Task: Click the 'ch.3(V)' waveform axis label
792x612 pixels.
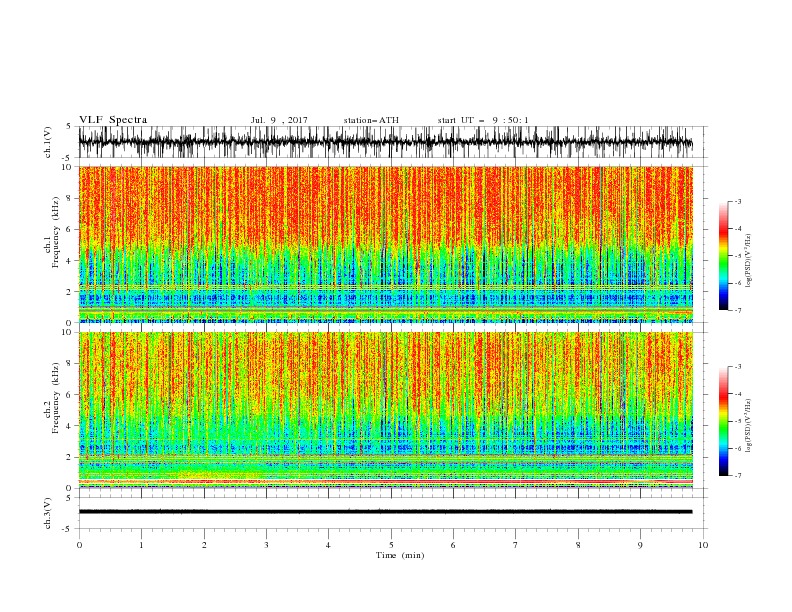Action: [47, 514]
